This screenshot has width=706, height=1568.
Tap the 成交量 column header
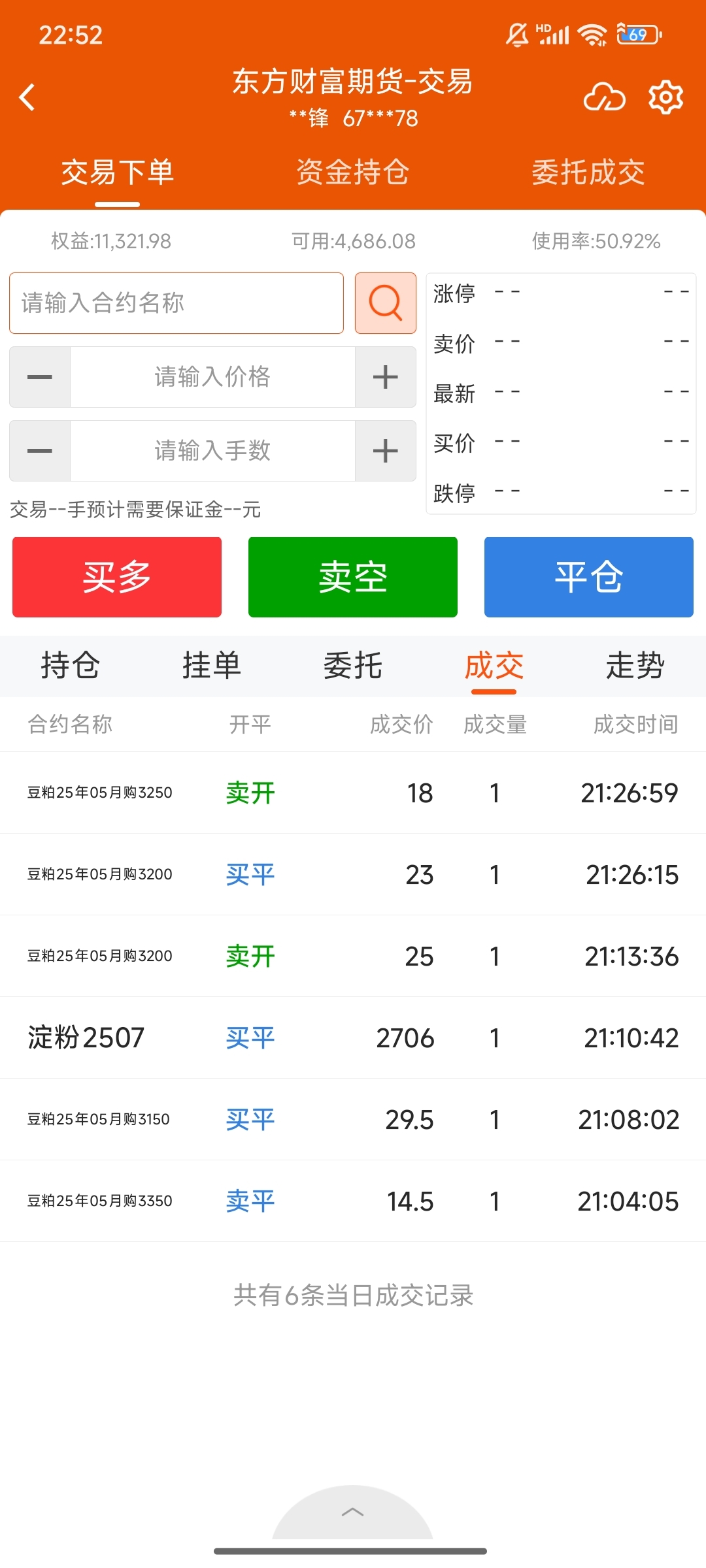coord(495,724)
